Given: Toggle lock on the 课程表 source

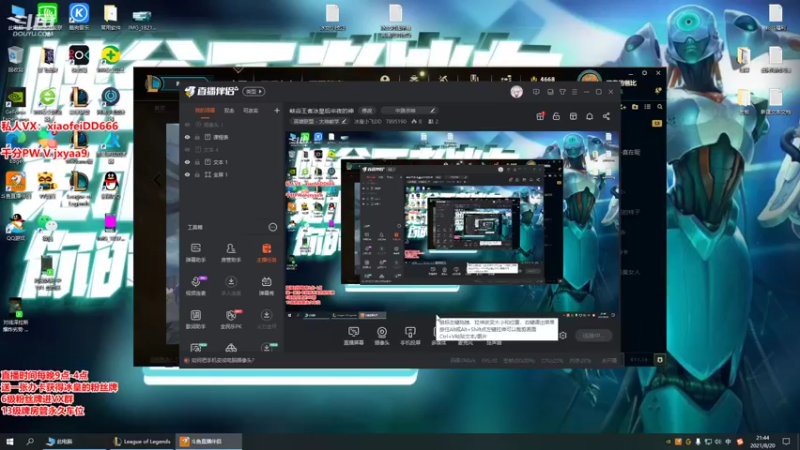Looking at the screenshot, I should 197,137.
